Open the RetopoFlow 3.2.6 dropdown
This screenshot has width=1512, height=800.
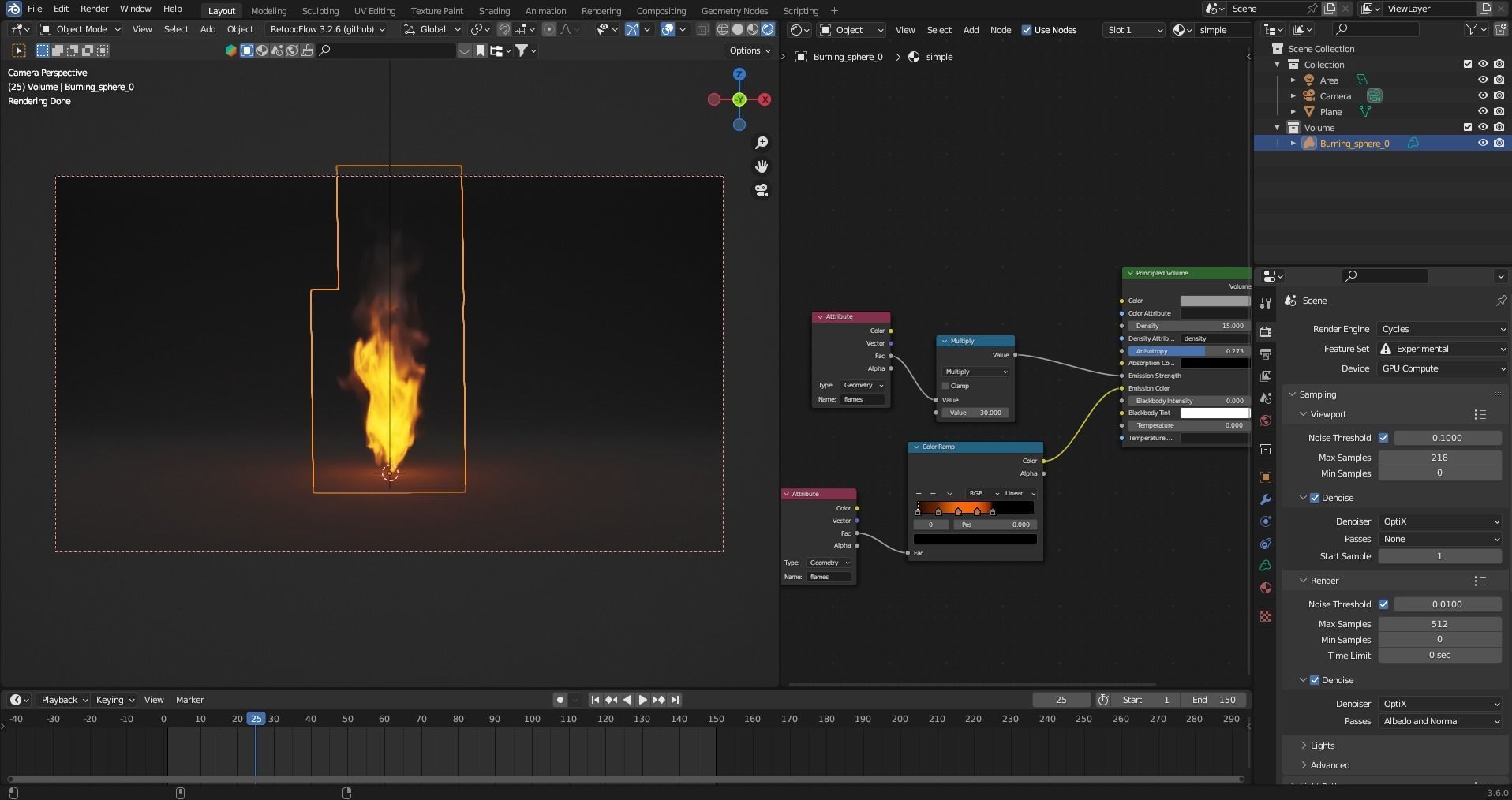click(x=327, y=29)
